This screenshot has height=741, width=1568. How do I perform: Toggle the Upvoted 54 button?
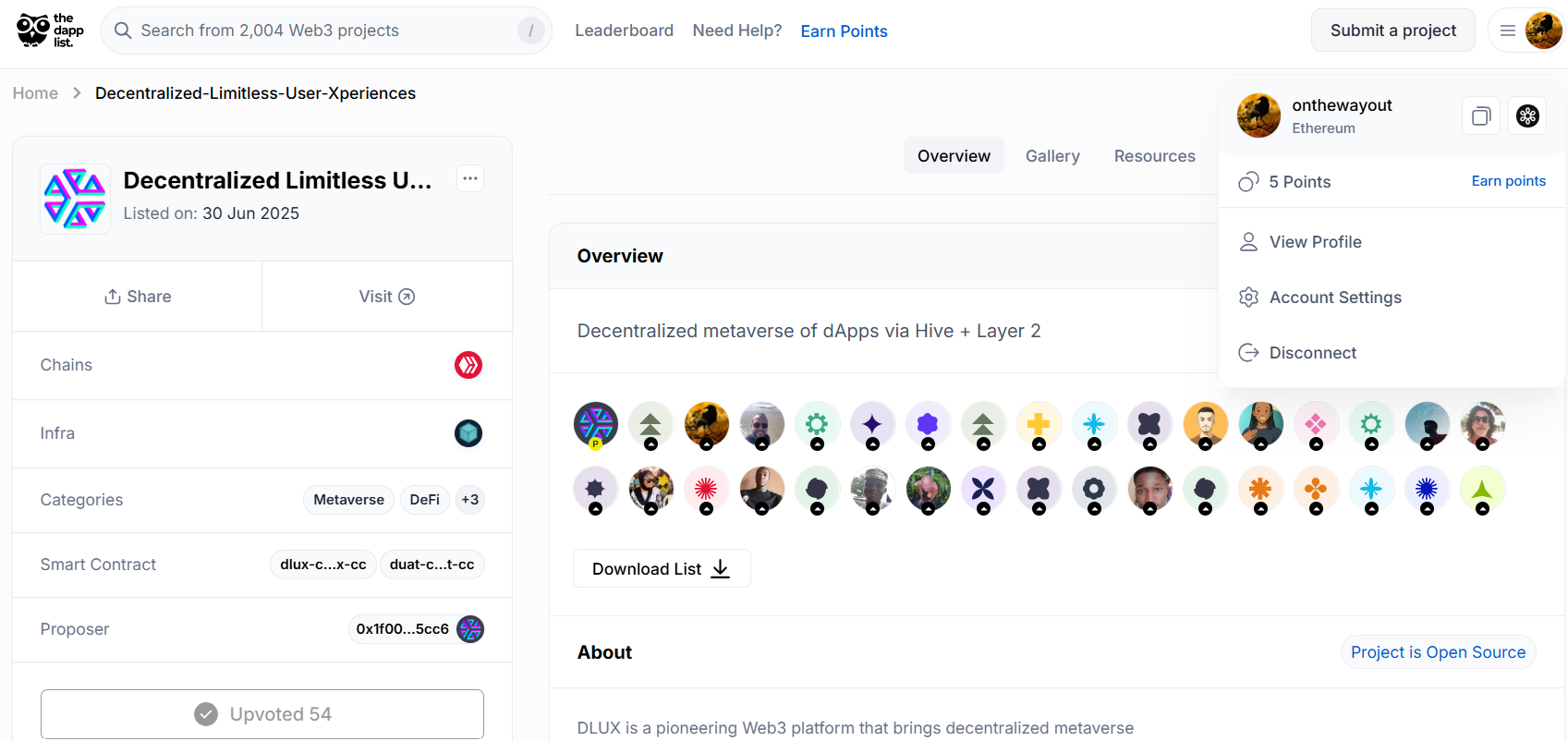262,714
